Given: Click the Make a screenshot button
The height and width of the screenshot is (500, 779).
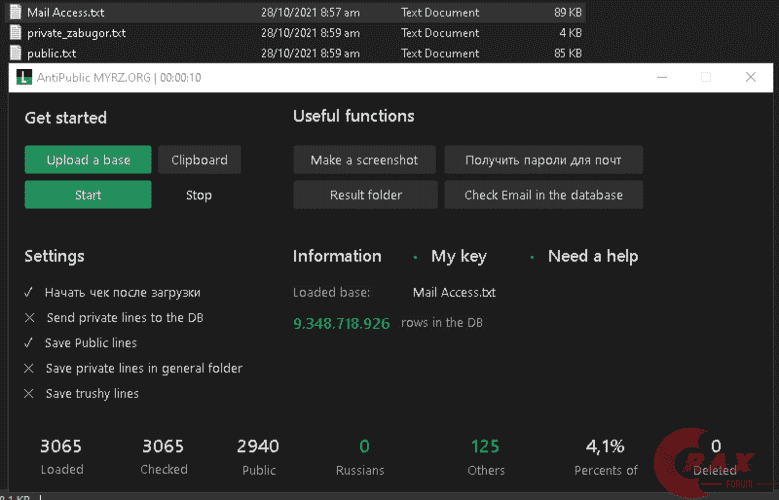Looking at the screenshot, I should (364, 160).
